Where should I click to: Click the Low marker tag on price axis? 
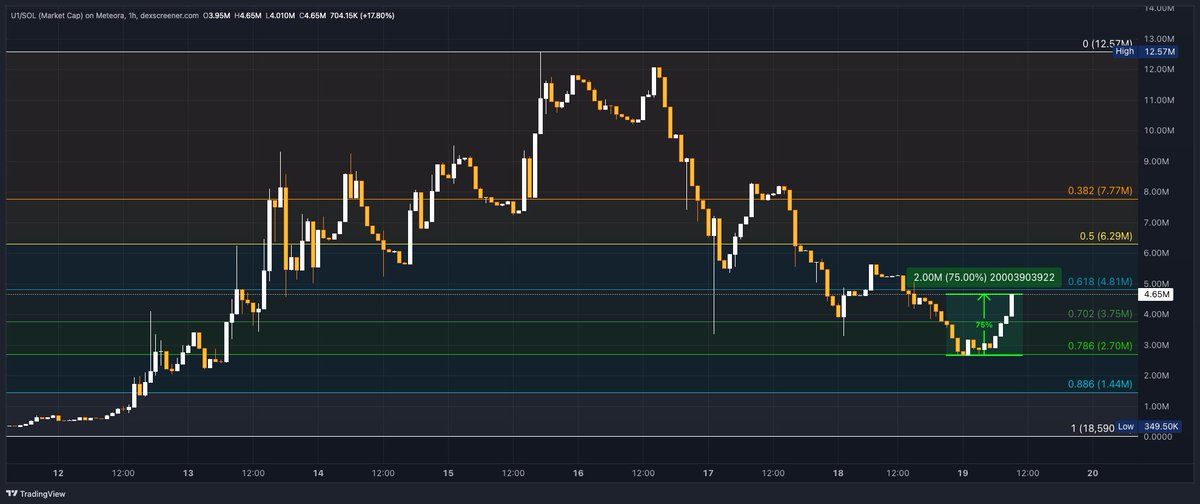click(x=1126, y=427)
